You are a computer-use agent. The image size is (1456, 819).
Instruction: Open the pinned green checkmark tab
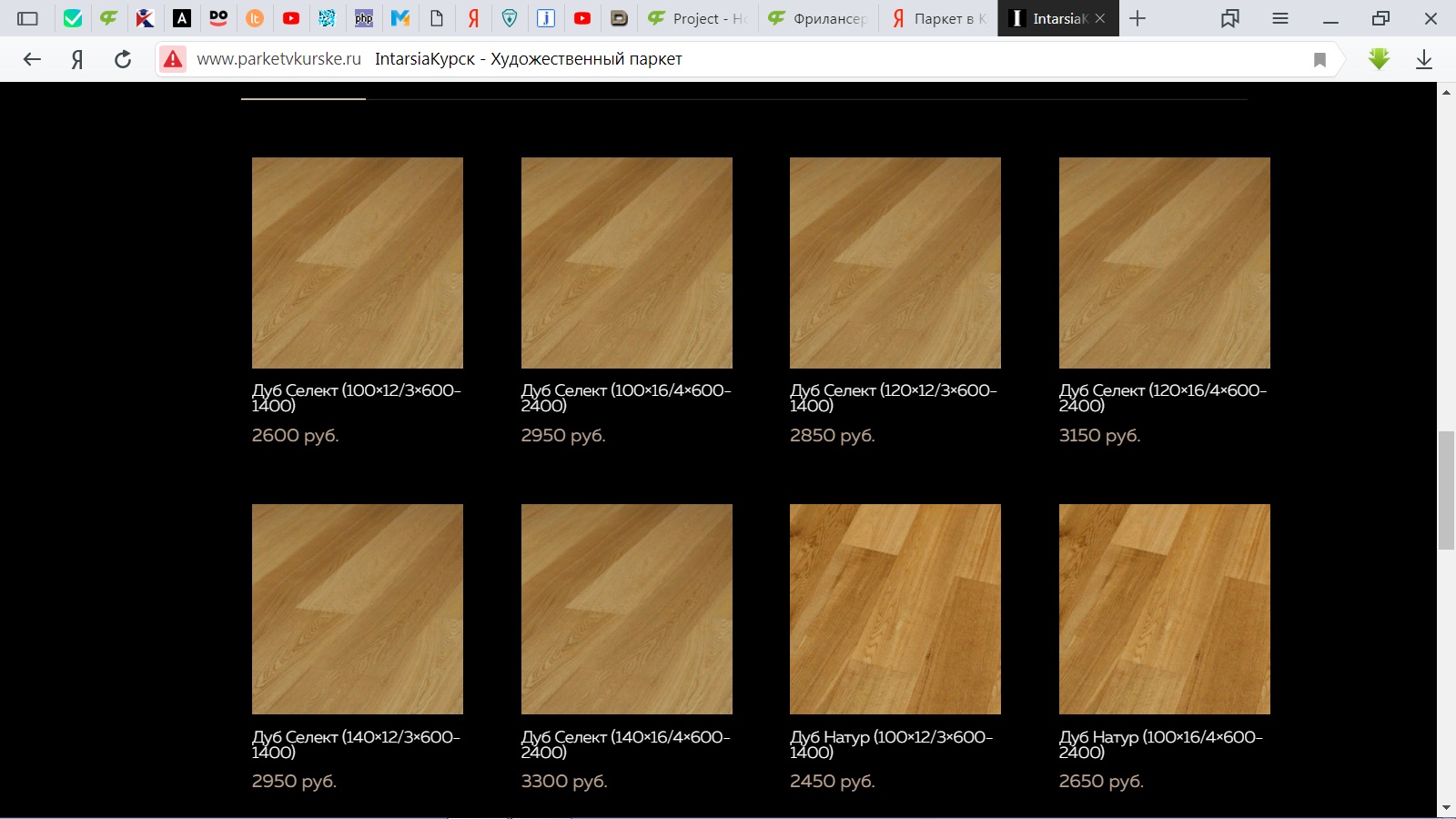coord(73,18)
